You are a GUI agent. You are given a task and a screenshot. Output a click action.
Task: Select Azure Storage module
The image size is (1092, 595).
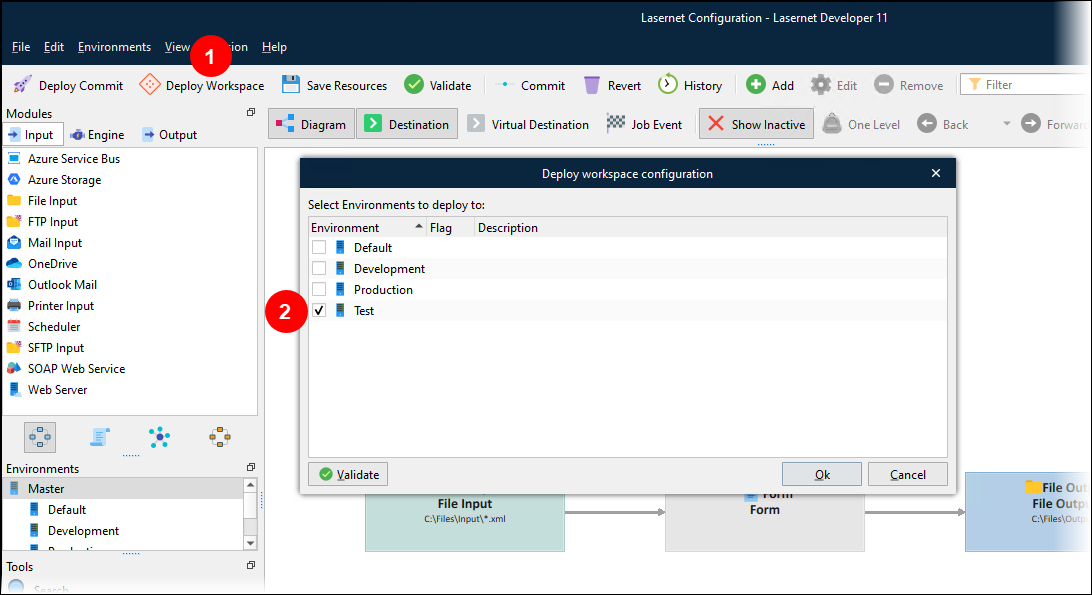coord(64,180)
